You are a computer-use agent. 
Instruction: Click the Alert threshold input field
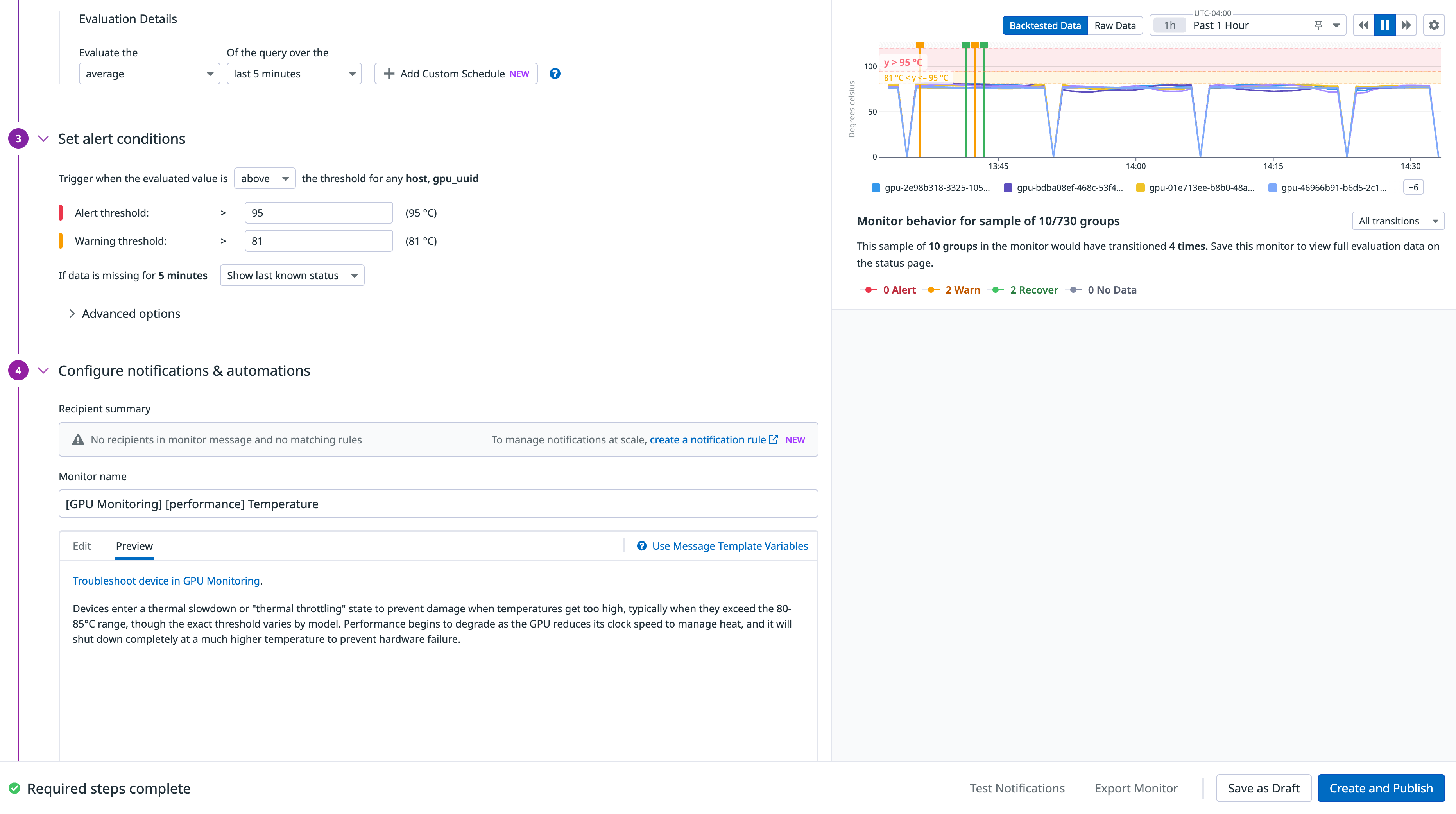[x=318, y=213]
